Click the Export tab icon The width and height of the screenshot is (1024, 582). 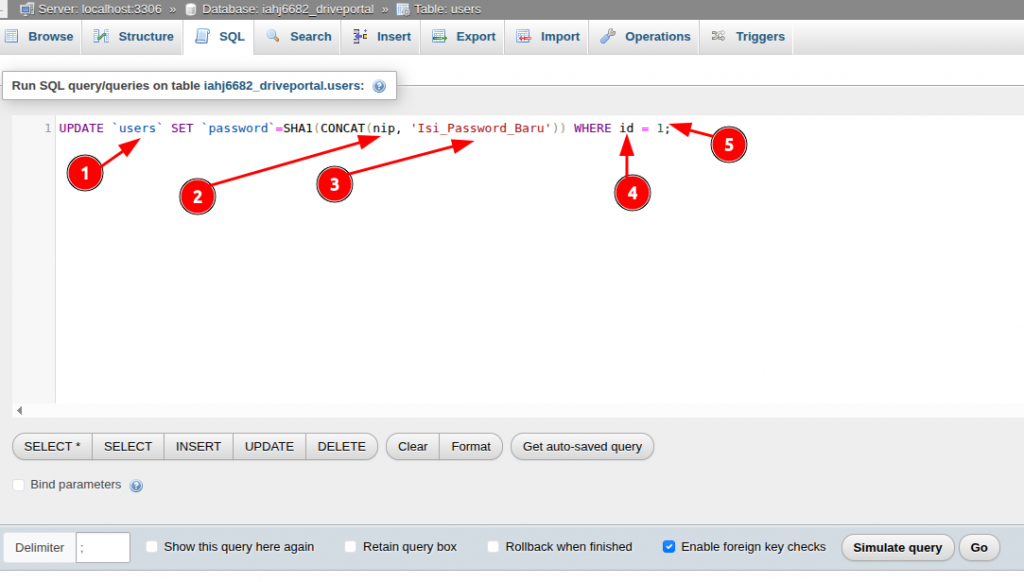439,36
